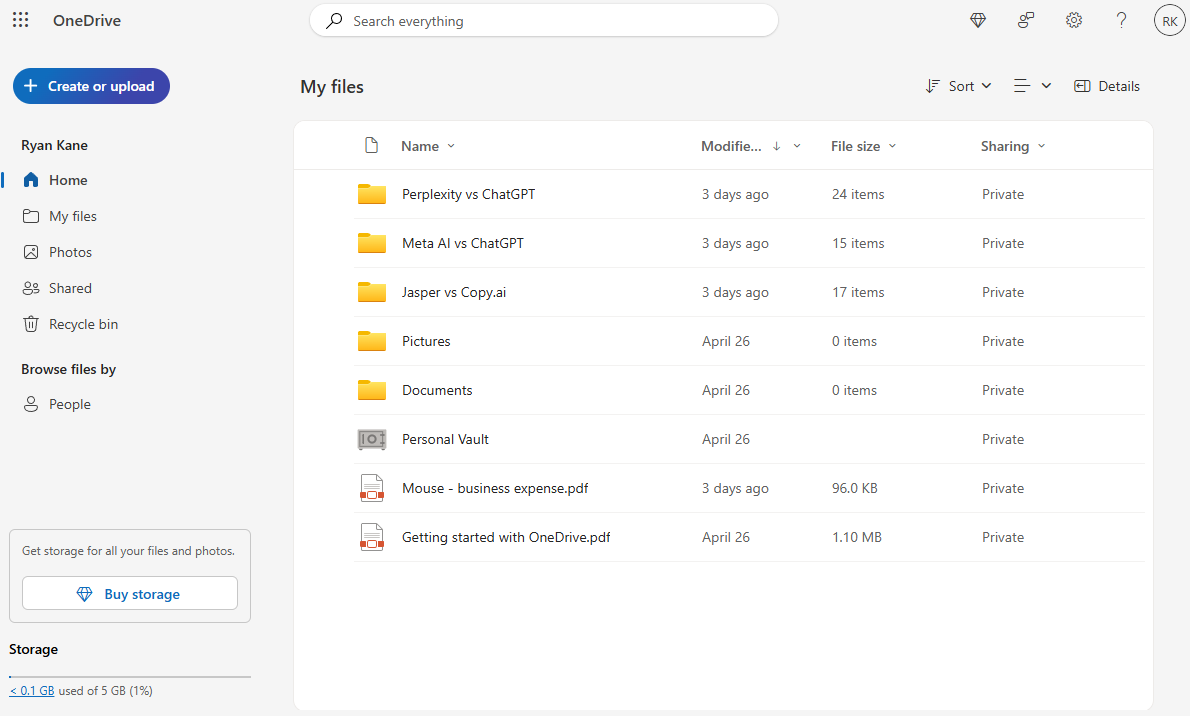Click the Meta AI vs ChatGPT folder icon

pos(372,243)
